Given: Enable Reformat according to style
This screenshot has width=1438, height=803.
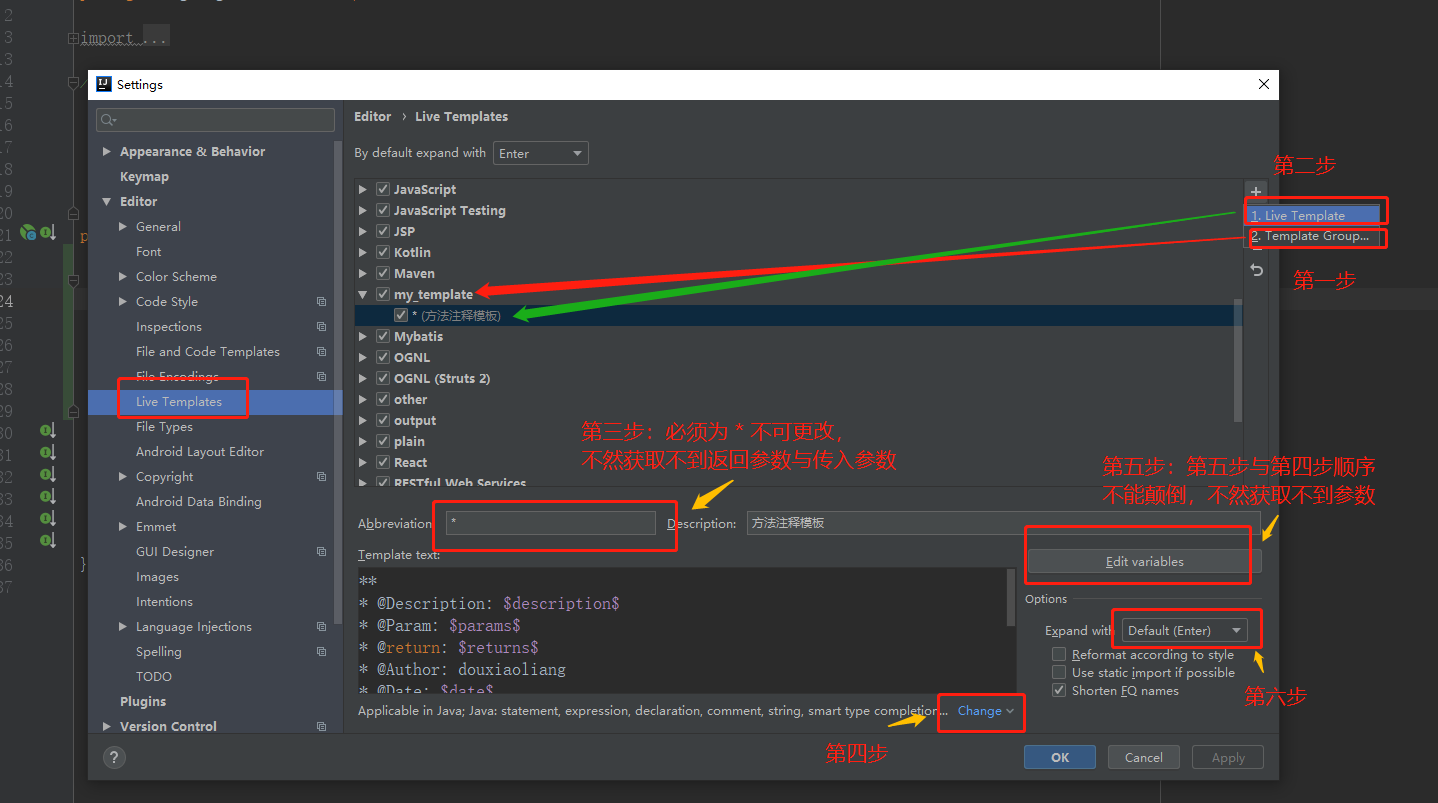Looking at the screenshot, I should coord(1058,655).
